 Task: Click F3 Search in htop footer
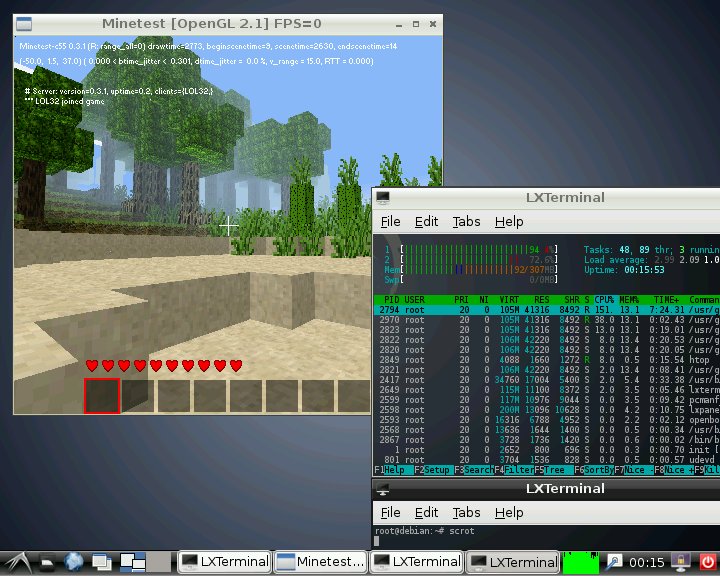(473, 470)
